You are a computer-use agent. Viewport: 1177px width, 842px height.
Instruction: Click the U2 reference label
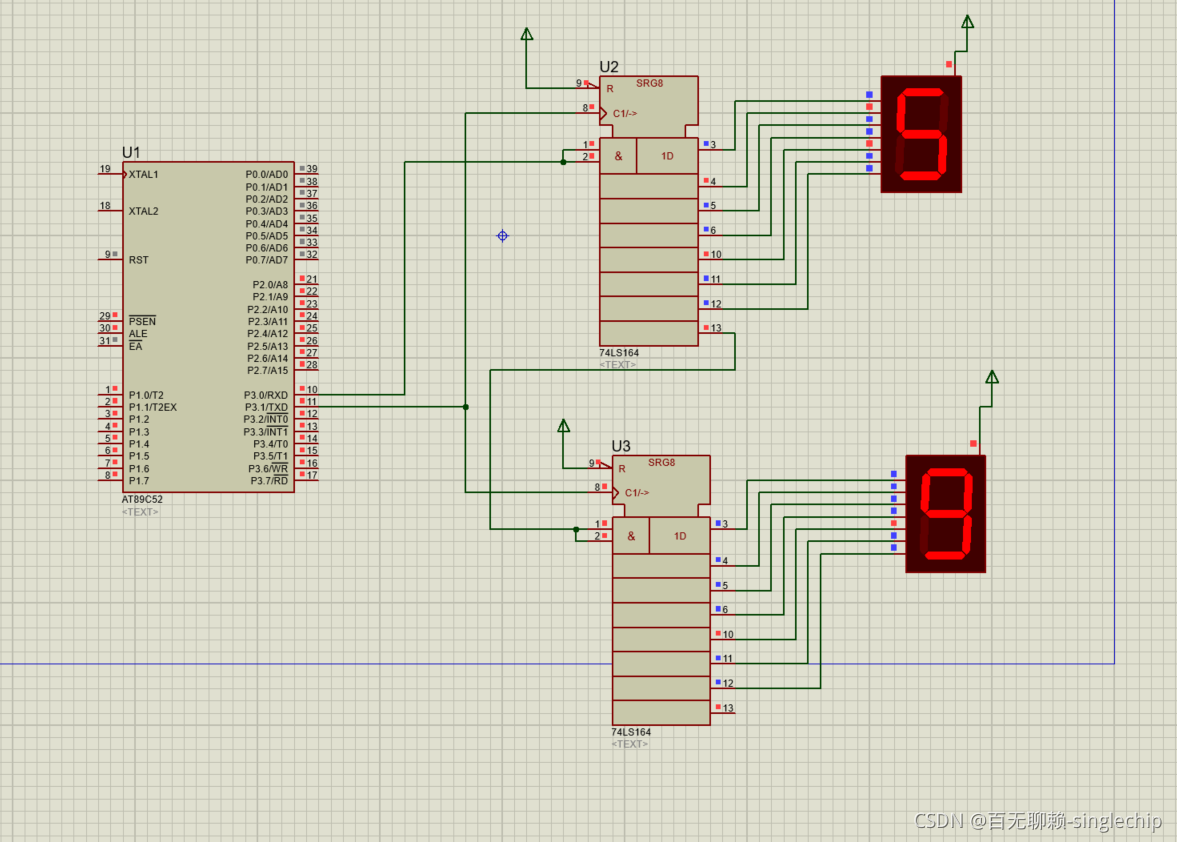609,67
